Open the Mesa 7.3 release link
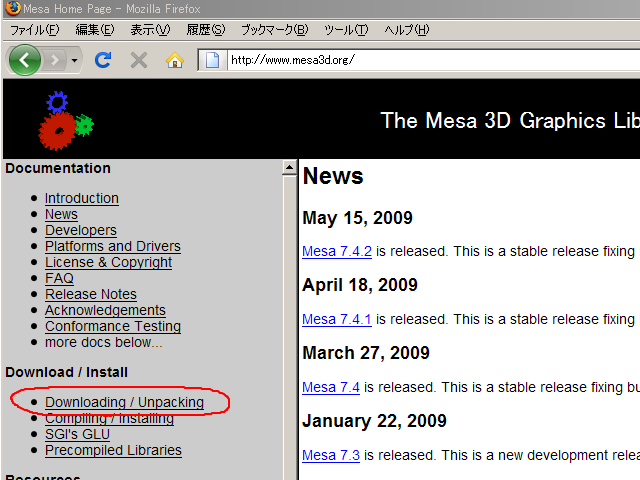Image resolution: width=640 pixels, height=480 pixels. click(331, 455)
